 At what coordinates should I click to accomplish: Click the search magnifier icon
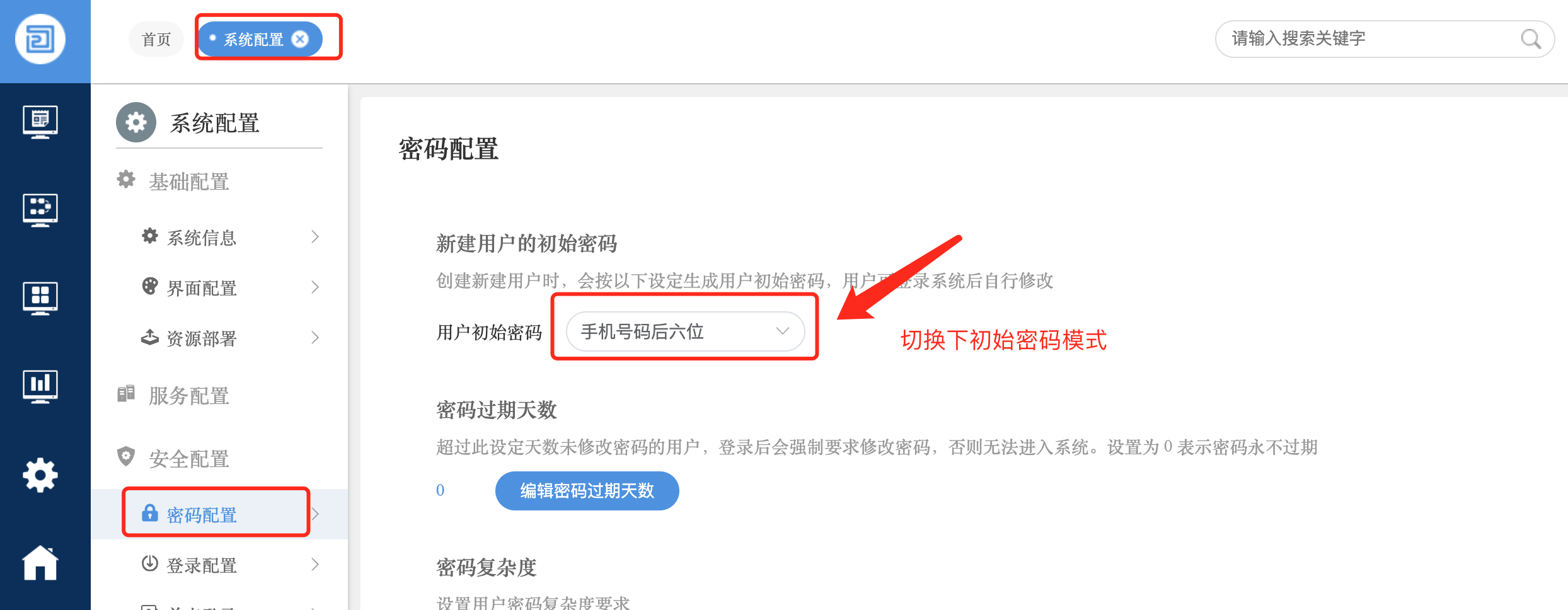coord(1531,39)
